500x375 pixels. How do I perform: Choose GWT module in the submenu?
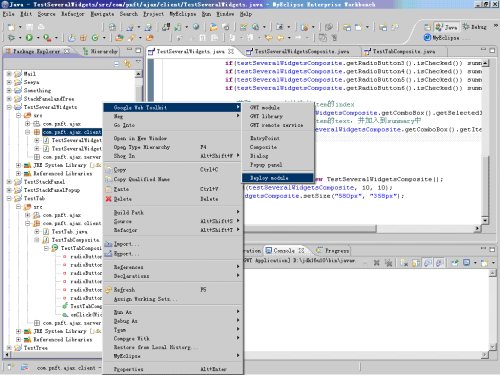click(278, 108)
